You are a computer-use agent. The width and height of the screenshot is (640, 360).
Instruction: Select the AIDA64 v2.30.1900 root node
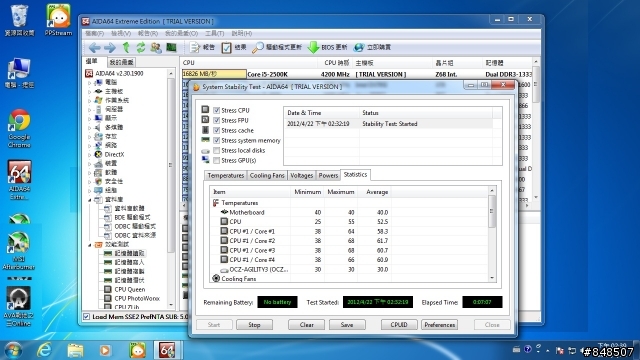[x=119, y=73]
